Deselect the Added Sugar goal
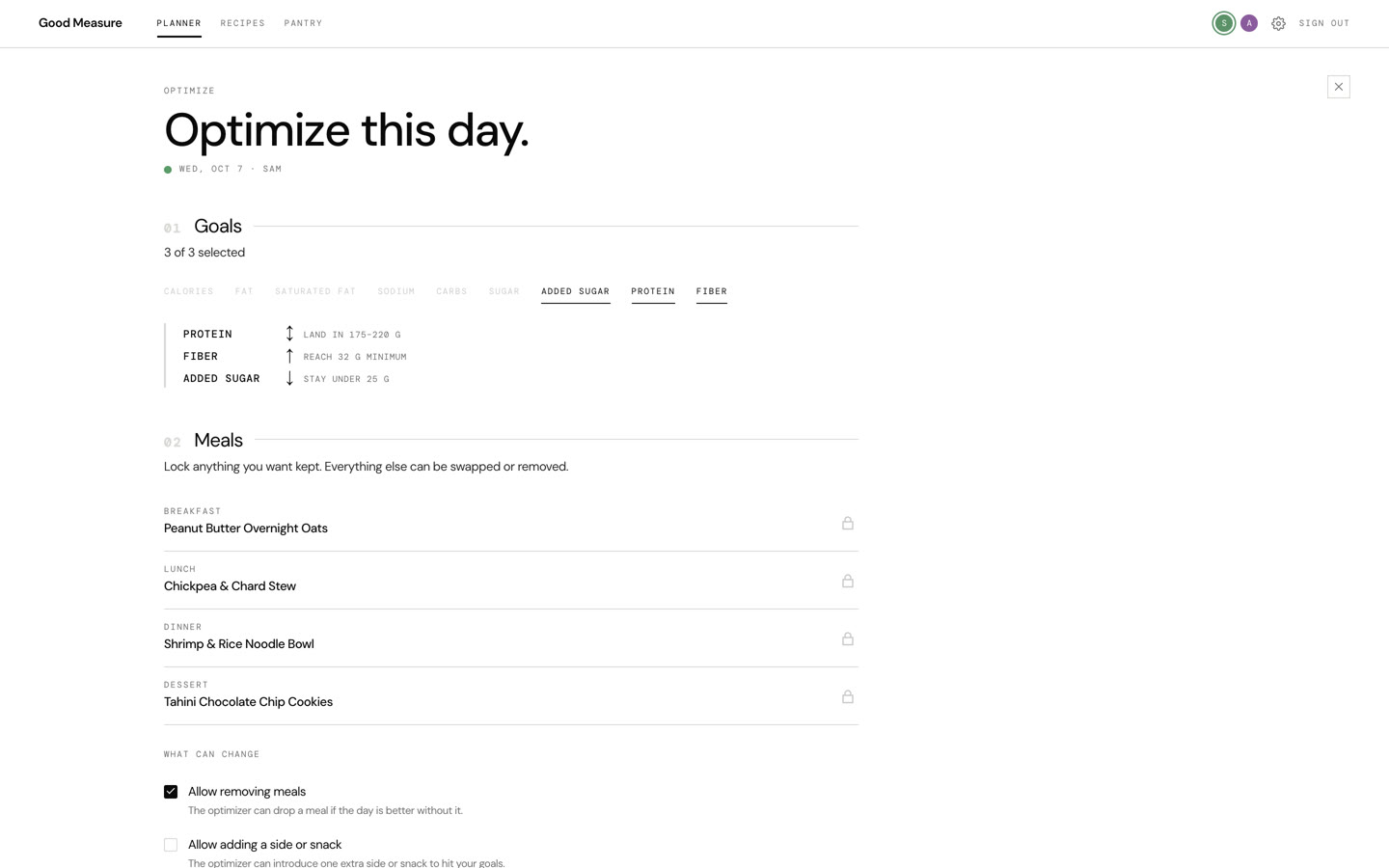1389x868 pixels. pos(575,291)
